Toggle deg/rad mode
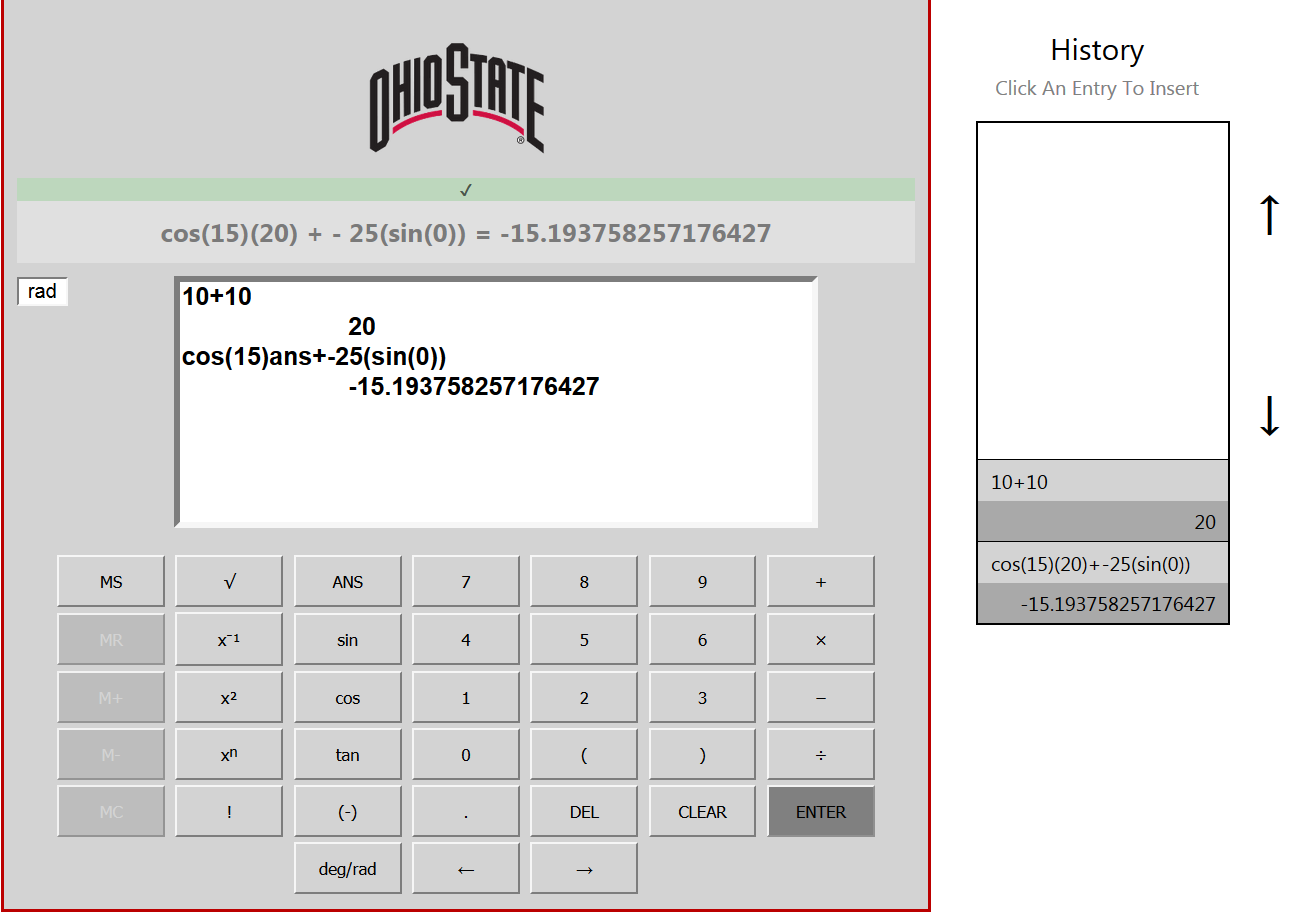Screen dimensions: 1289x914 point(347,867)
